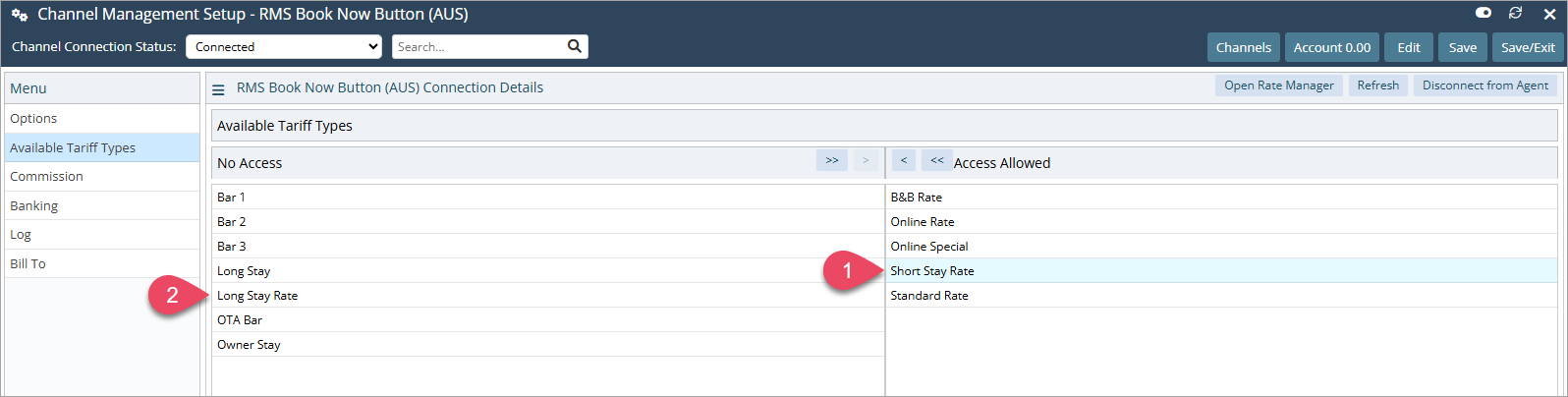
Task: Open the Banking menu item
Action: point(102,205)
